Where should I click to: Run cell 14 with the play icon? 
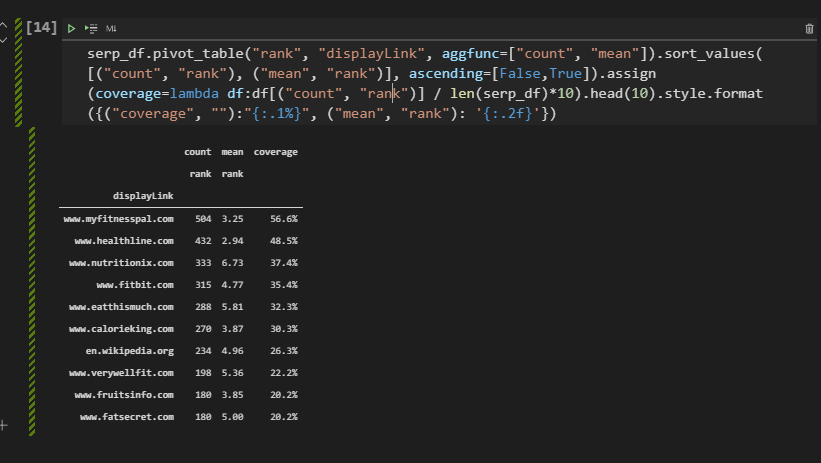coord(71,29)
